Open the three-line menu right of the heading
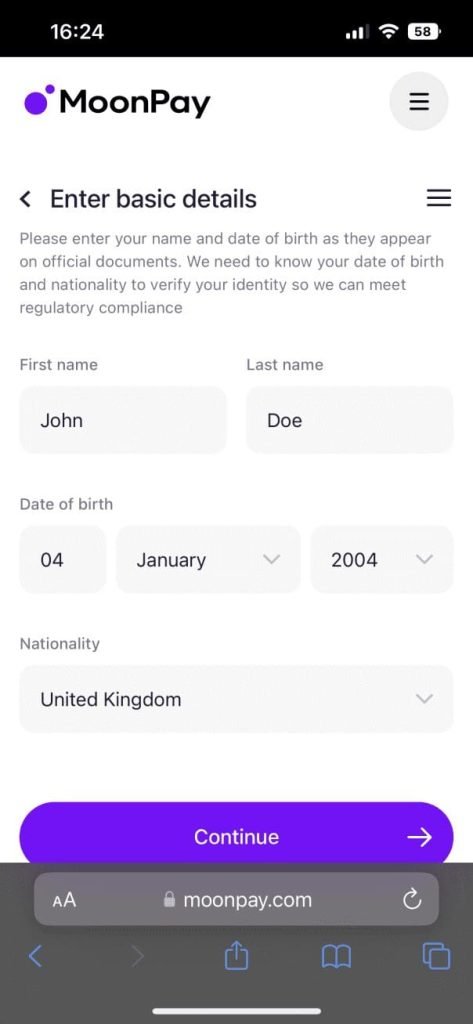The image size is (473, 1024). (x=438, y=198)
